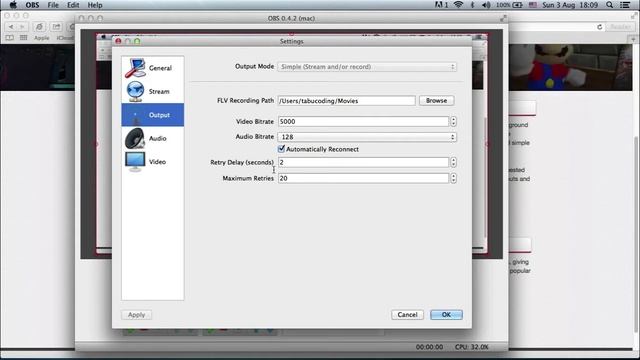Click the volume icon in menu bar
640x360 pixels.
pos(486,5)
